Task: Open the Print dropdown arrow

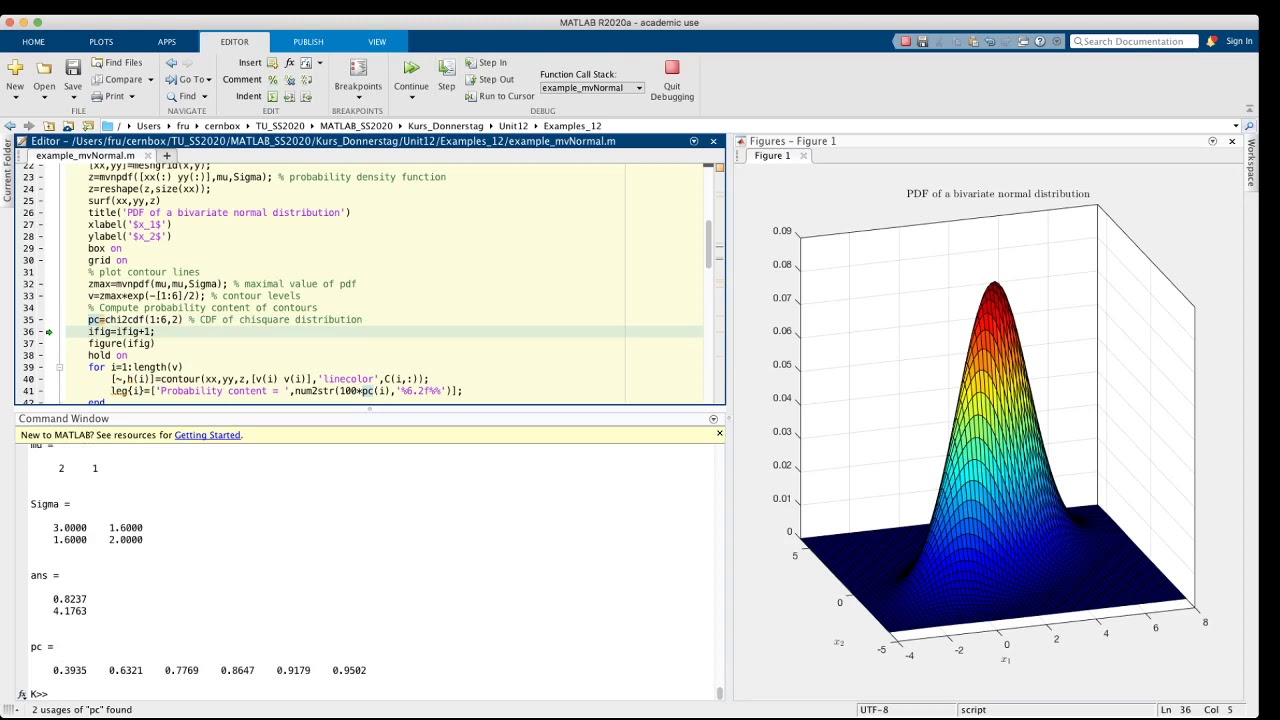Action: [x=131, y=97]
